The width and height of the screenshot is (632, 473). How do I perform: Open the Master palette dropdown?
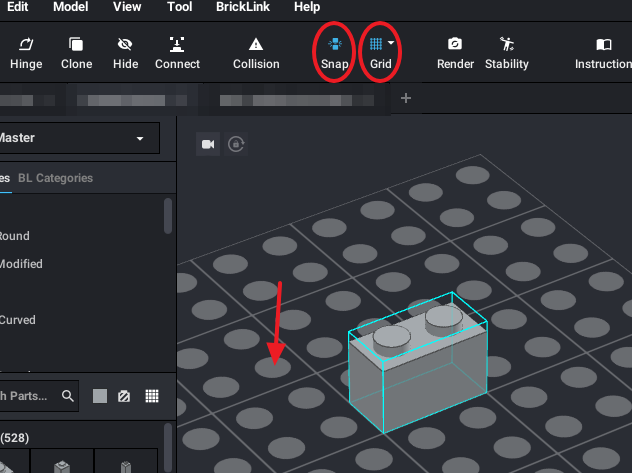coord(79,138)
